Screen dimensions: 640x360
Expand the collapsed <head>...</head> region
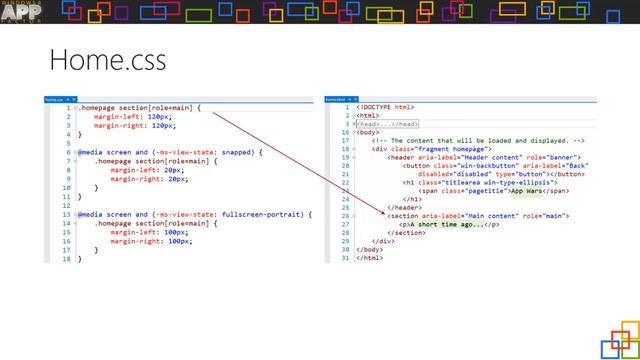tap(354, 124)
